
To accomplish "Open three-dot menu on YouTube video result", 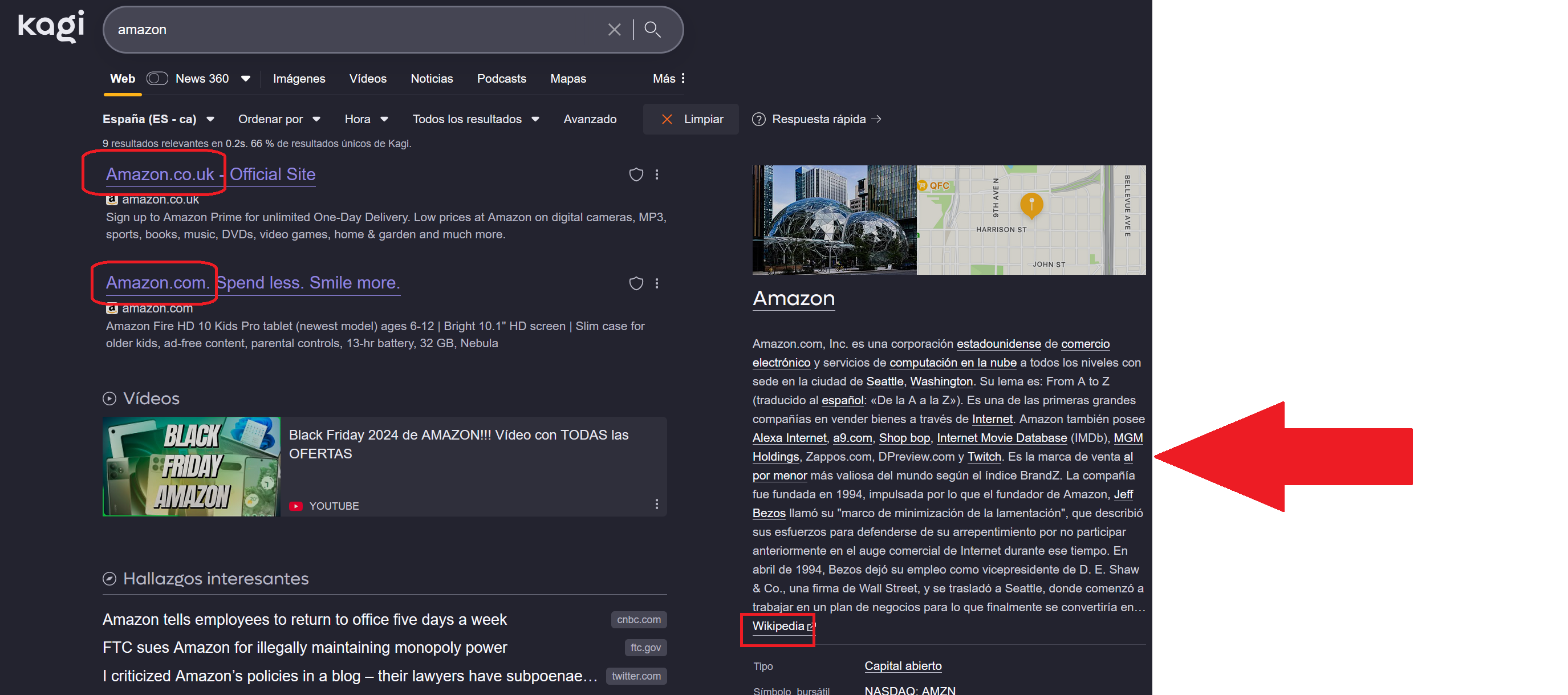I will (656, 504).
